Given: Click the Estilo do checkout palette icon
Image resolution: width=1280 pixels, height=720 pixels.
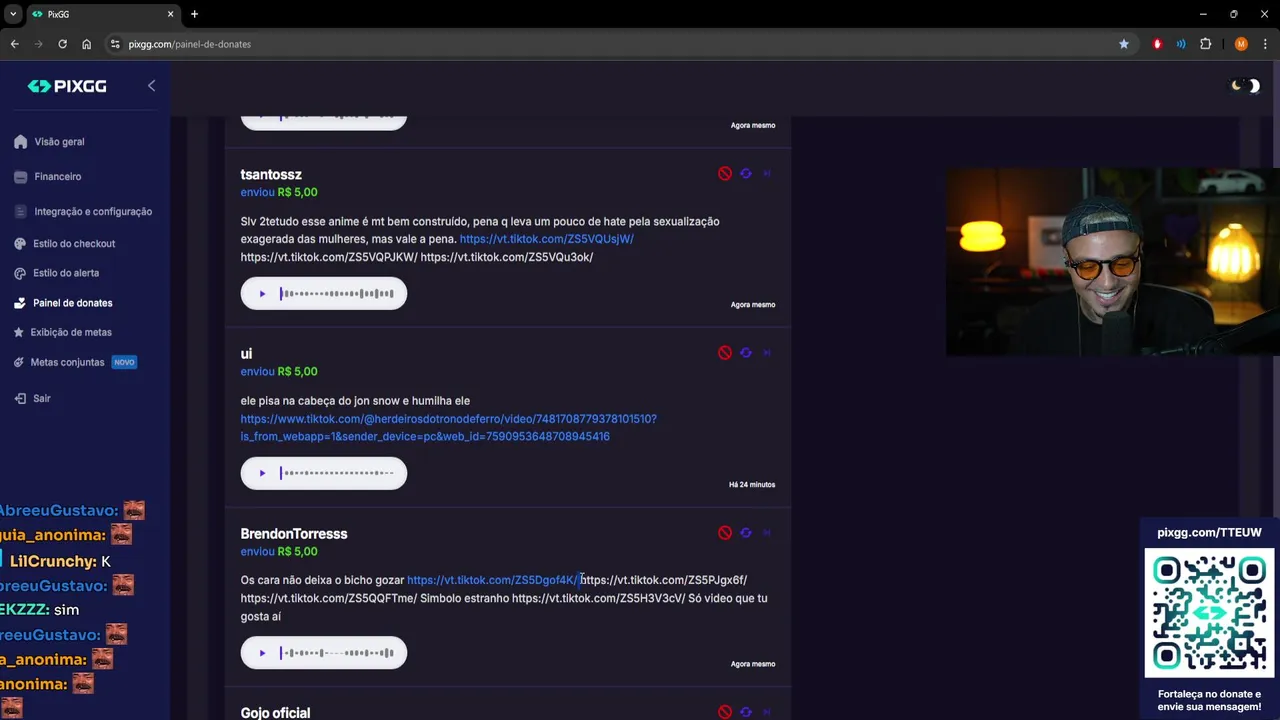Looking at the screenshot, I should pyautogui.click(x=21, y=244).
